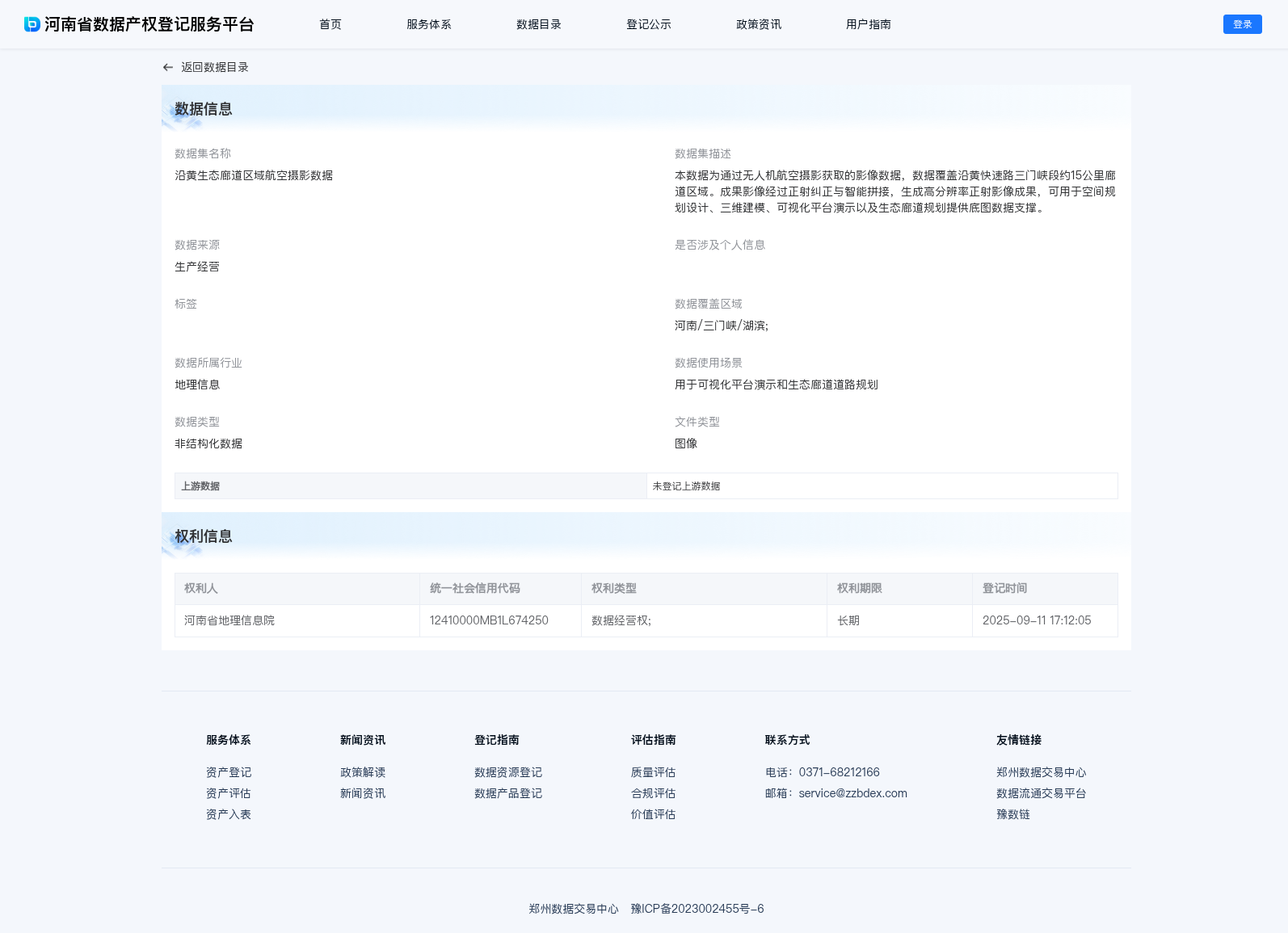Click the 登录 button
Screen dimensions: 1288x933
pos(1243,24)
